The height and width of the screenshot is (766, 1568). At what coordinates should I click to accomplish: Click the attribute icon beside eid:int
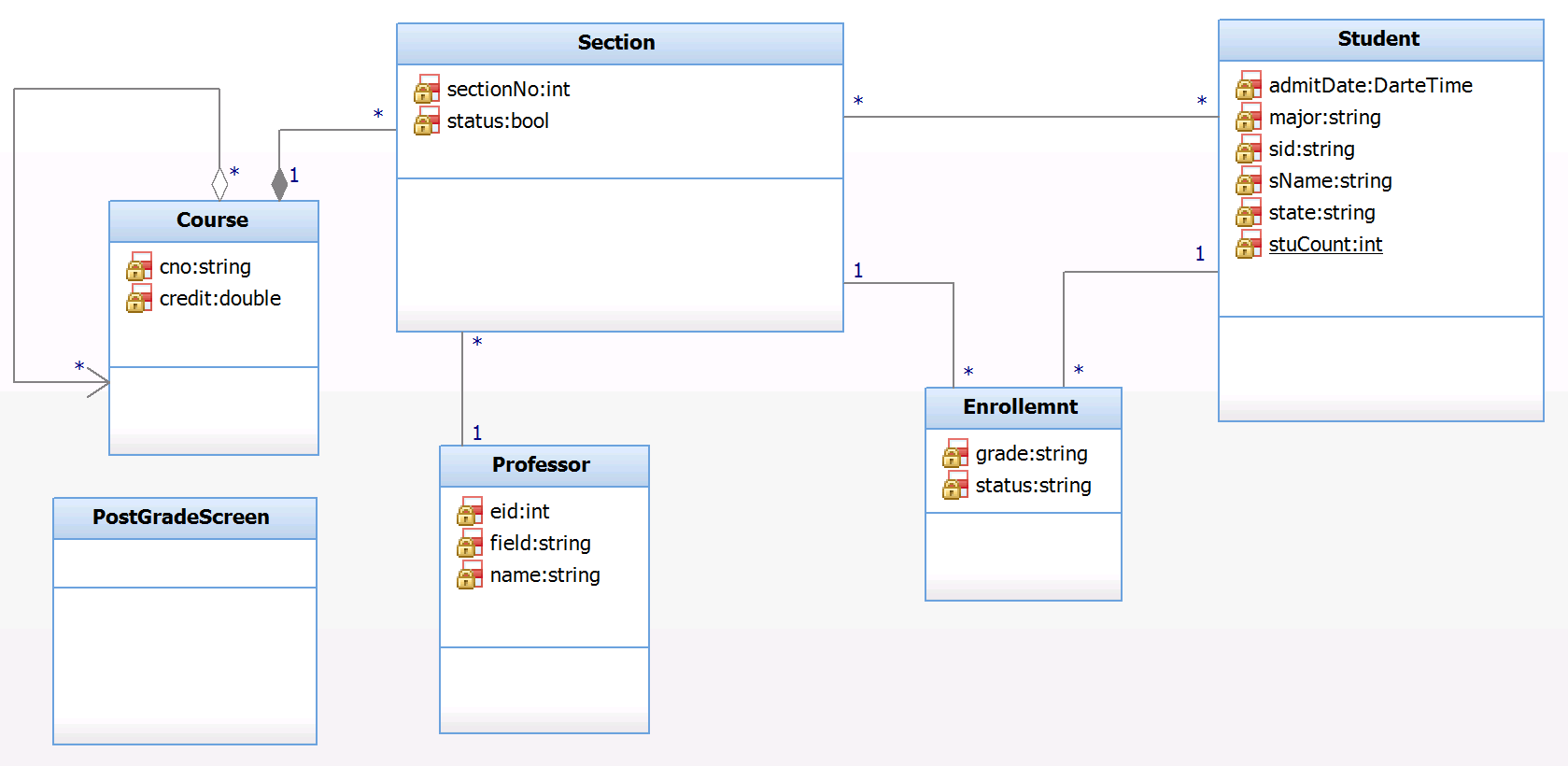[470, 512]
